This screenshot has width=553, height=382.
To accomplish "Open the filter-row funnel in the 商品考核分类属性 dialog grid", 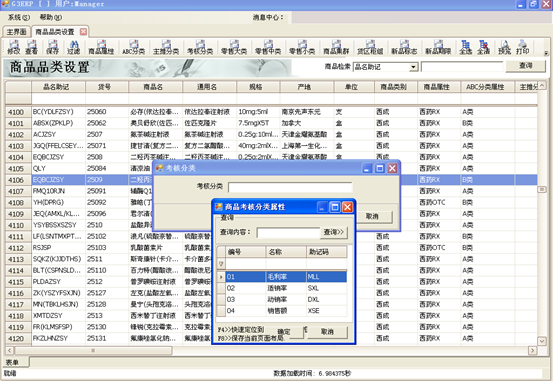I will point(221,263).
